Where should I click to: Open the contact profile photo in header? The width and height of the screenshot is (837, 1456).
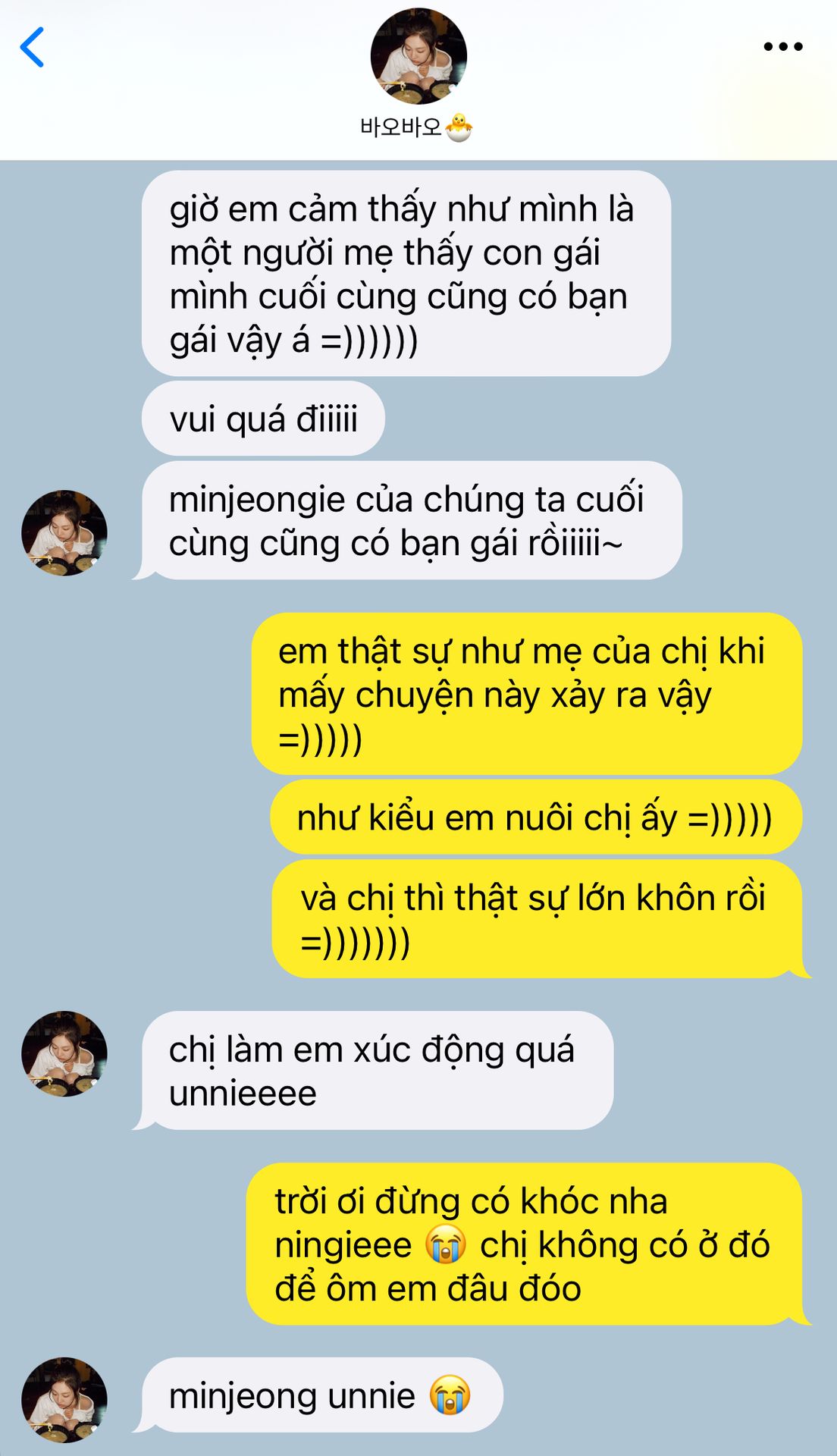[x=418, y=56]
